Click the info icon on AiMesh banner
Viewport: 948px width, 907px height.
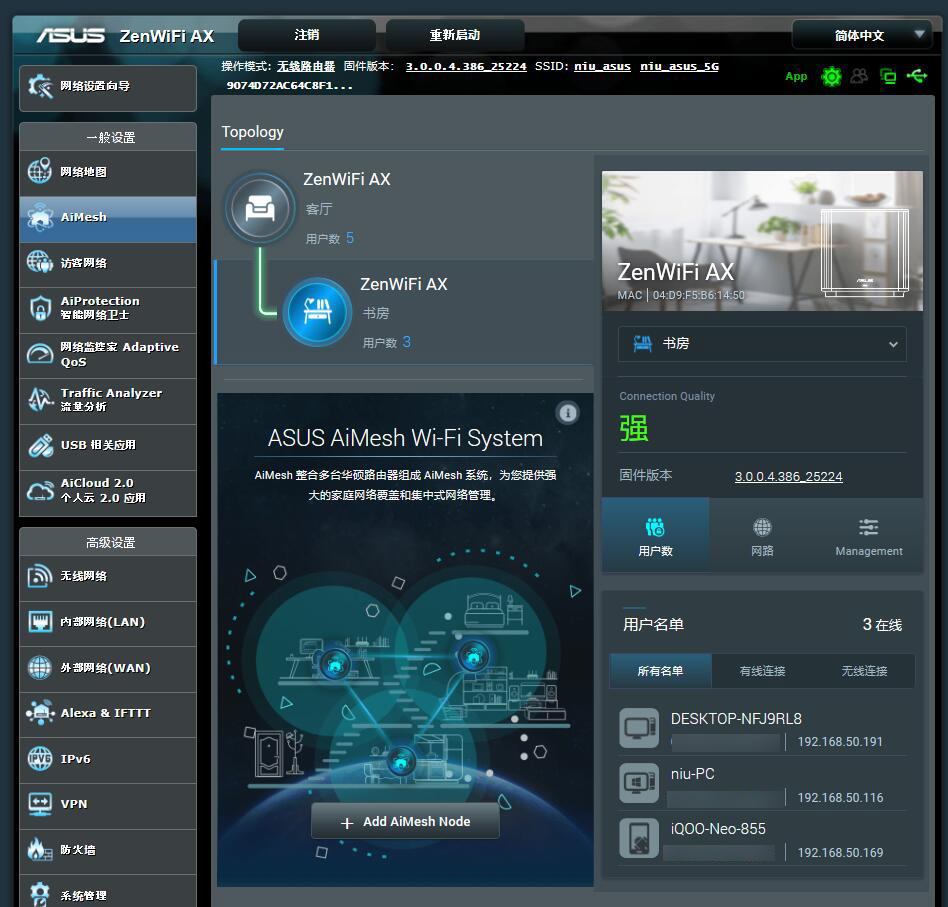point(568,413)
